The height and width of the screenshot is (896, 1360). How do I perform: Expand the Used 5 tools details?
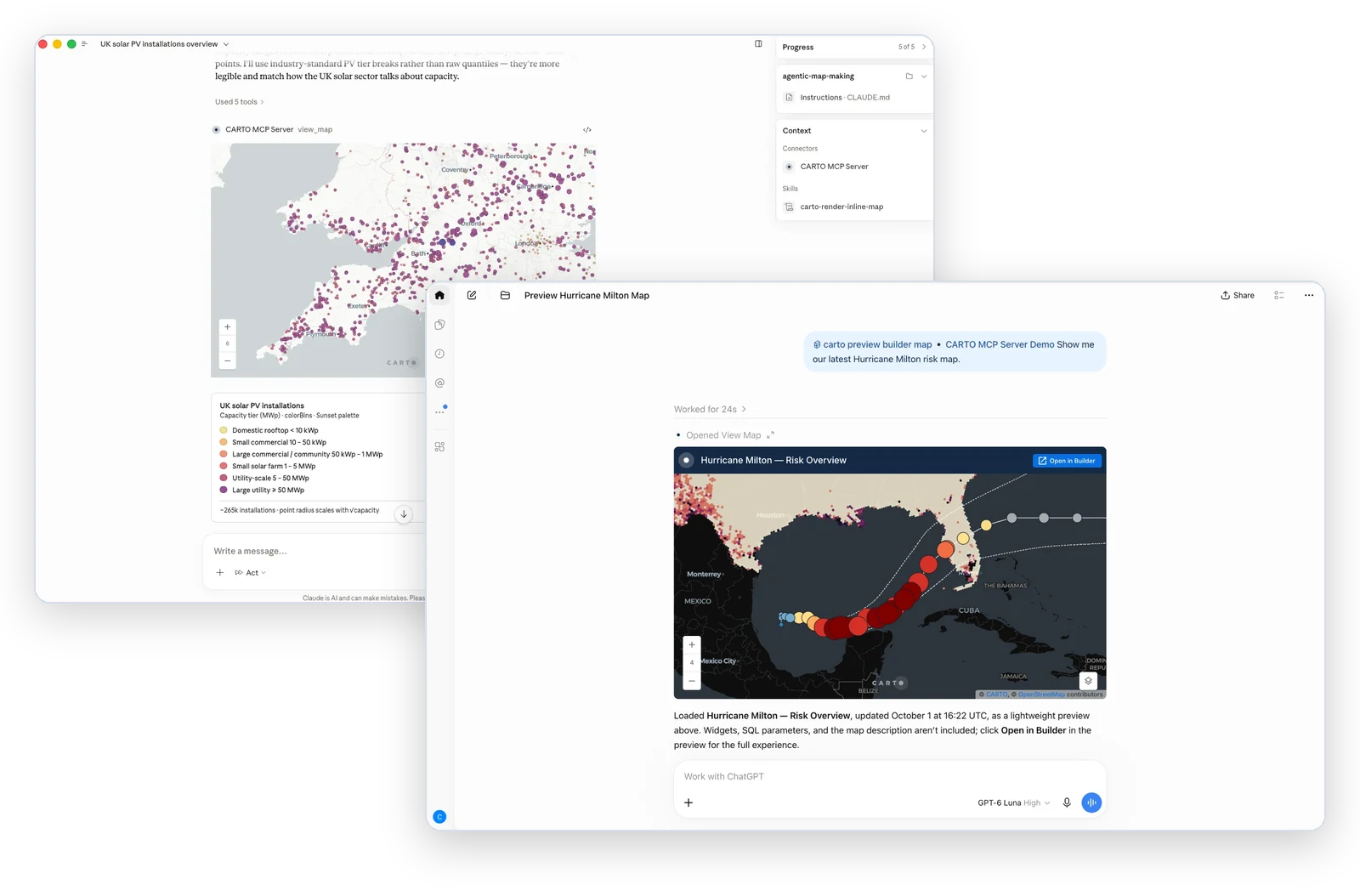[239, 102]
